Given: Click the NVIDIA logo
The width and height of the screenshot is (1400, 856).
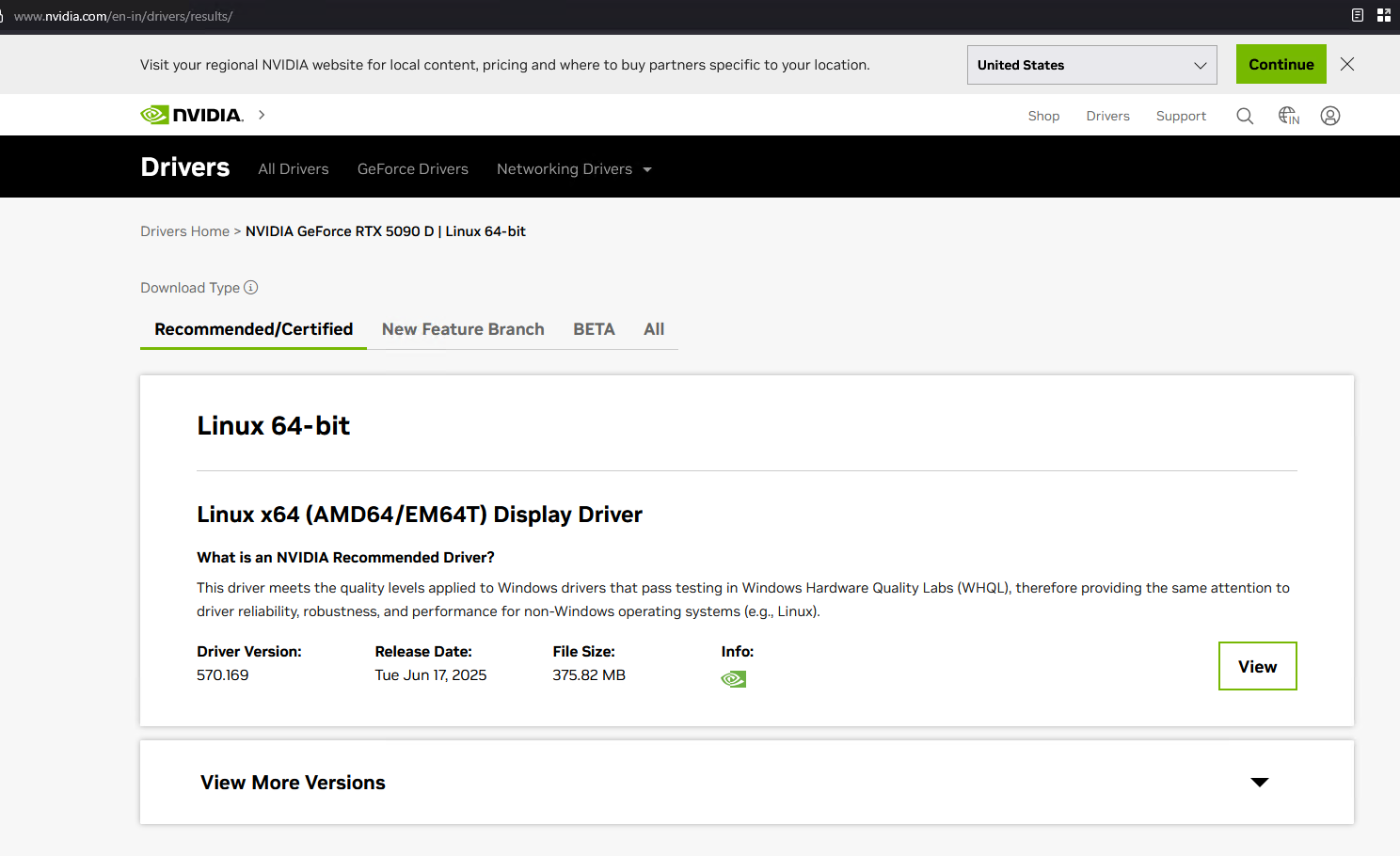Looking at the screenshot, I should 192,115.
